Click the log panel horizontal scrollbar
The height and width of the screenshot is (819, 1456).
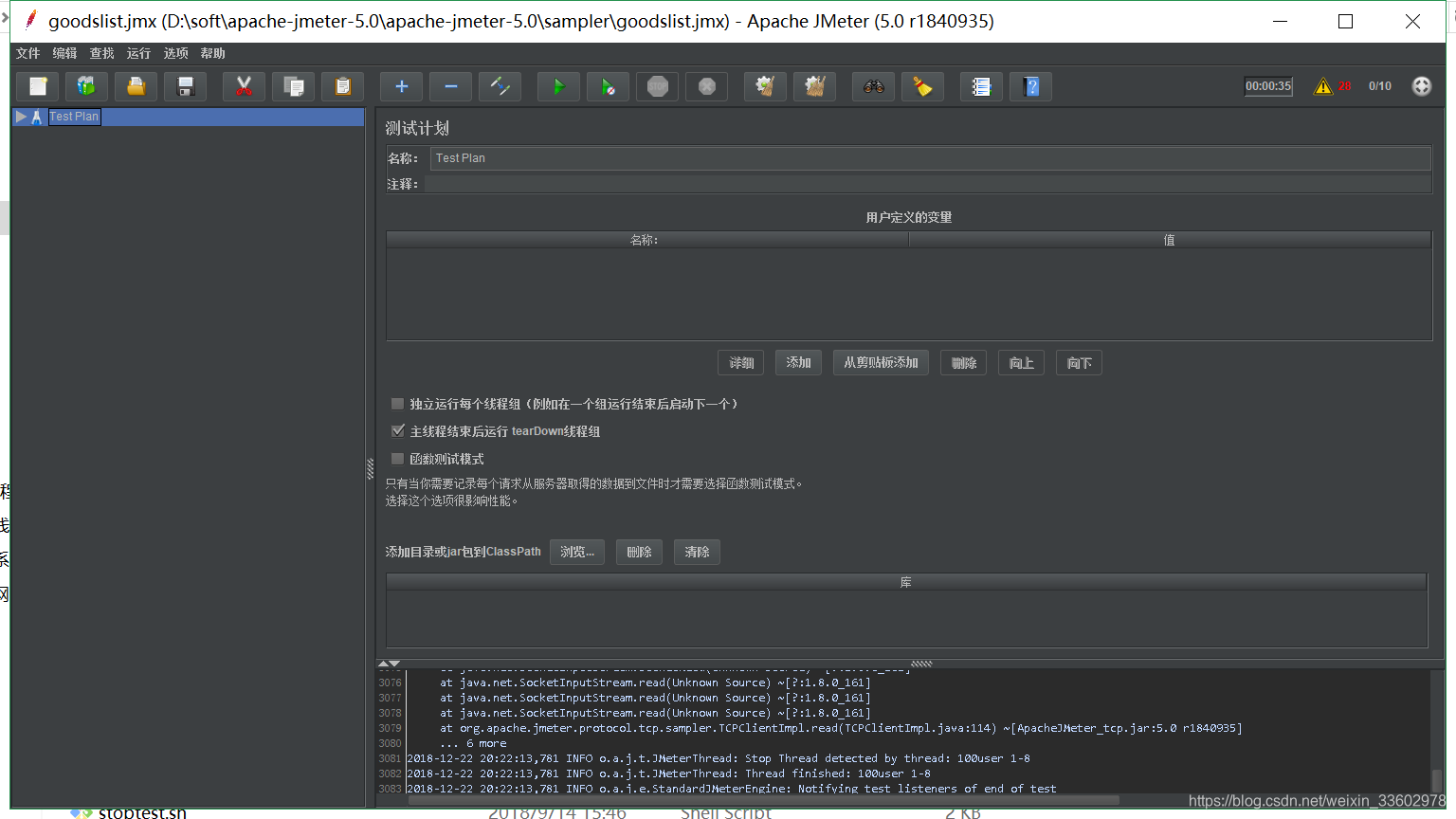pyautogui.click(x=763, y=800)
